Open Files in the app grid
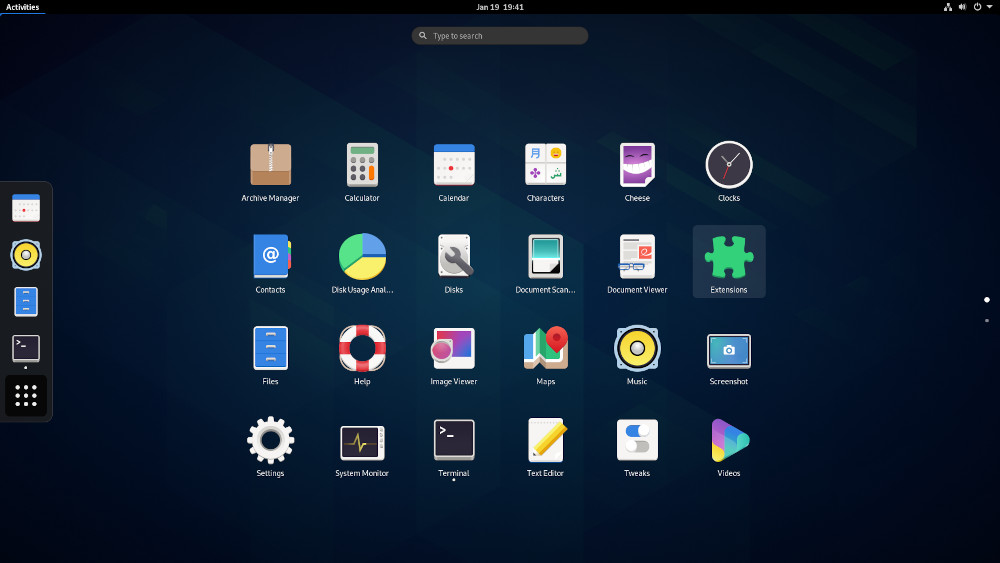Image resolution: width=1000 pixels, height=563 pixels. 270,354
